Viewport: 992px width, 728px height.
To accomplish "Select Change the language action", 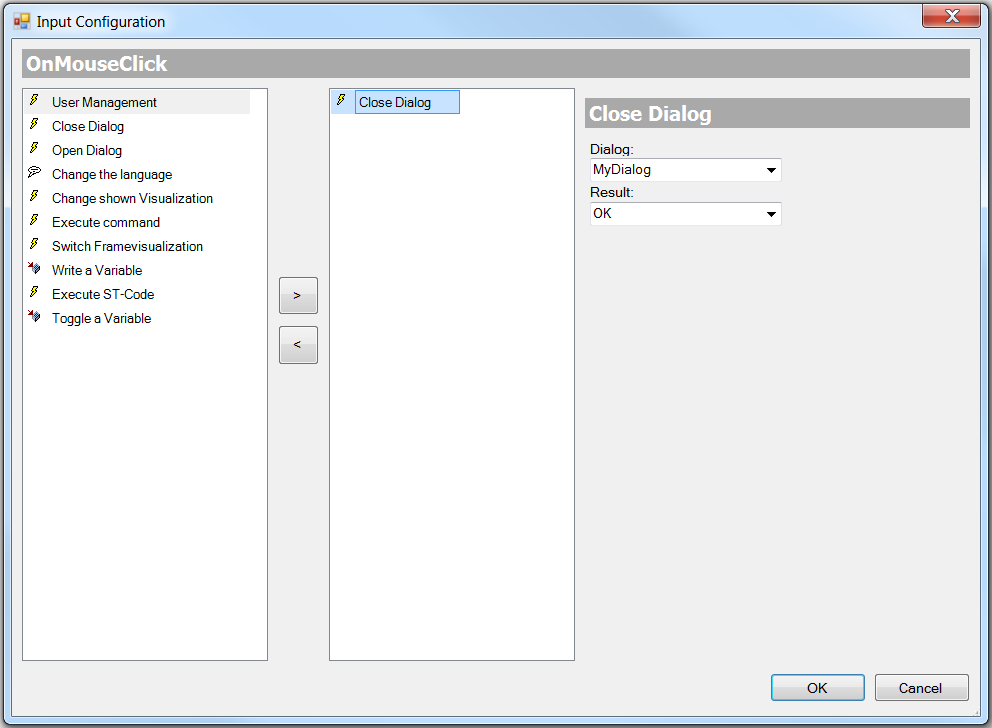I will [112, 175].
